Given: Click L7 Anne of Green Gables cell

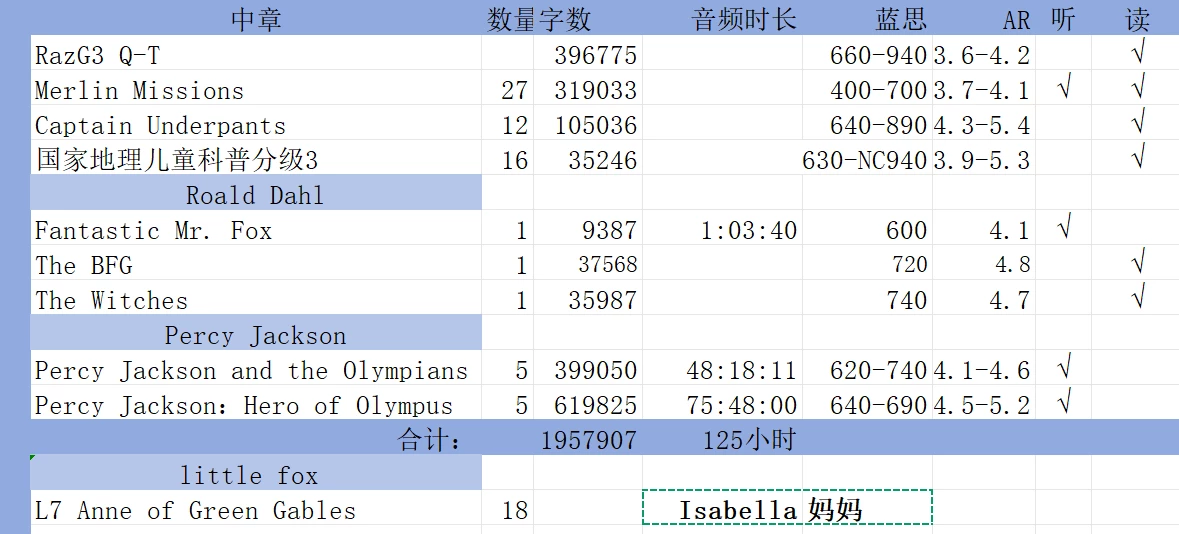Looking at the screenshot, I should pos(256,508).
